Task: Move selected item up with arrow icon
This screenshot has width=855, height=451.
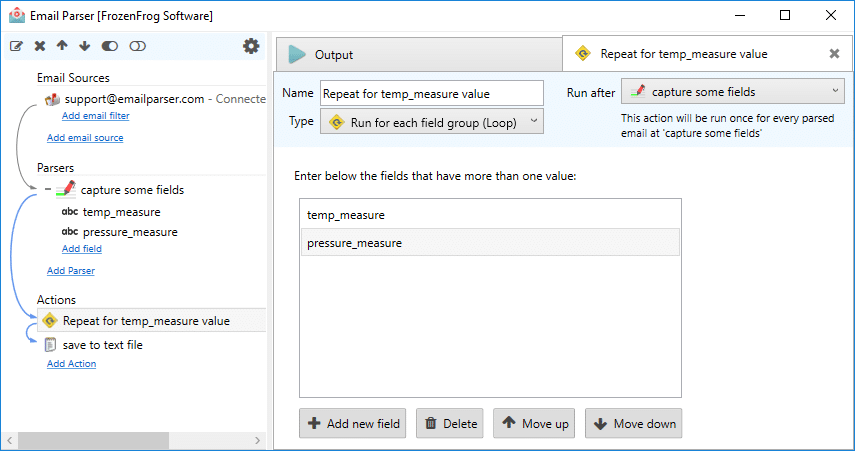Action: pos(62,46)
